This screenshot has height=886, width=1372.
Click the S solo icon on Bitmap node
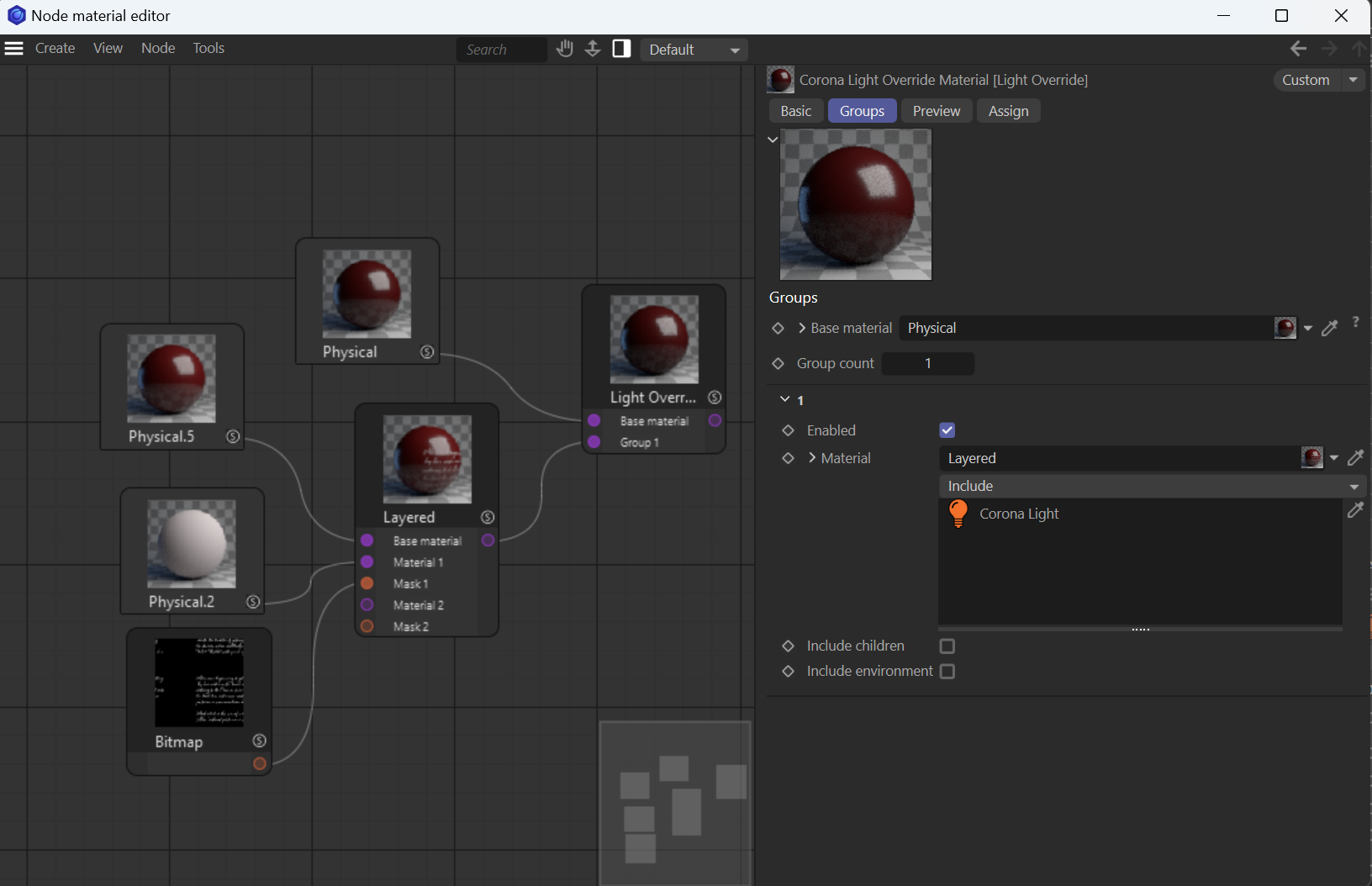tap(260, 741)
